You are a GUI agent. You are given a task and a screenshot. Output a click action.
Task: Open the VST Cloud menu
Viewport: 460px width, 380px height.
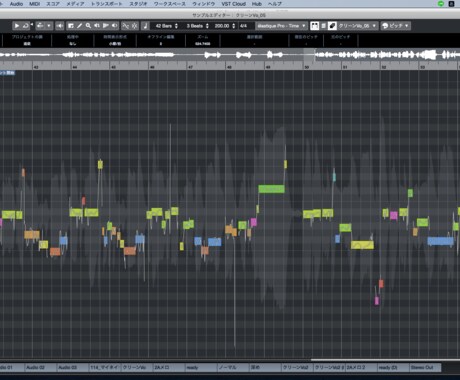(x=234, y=4)
